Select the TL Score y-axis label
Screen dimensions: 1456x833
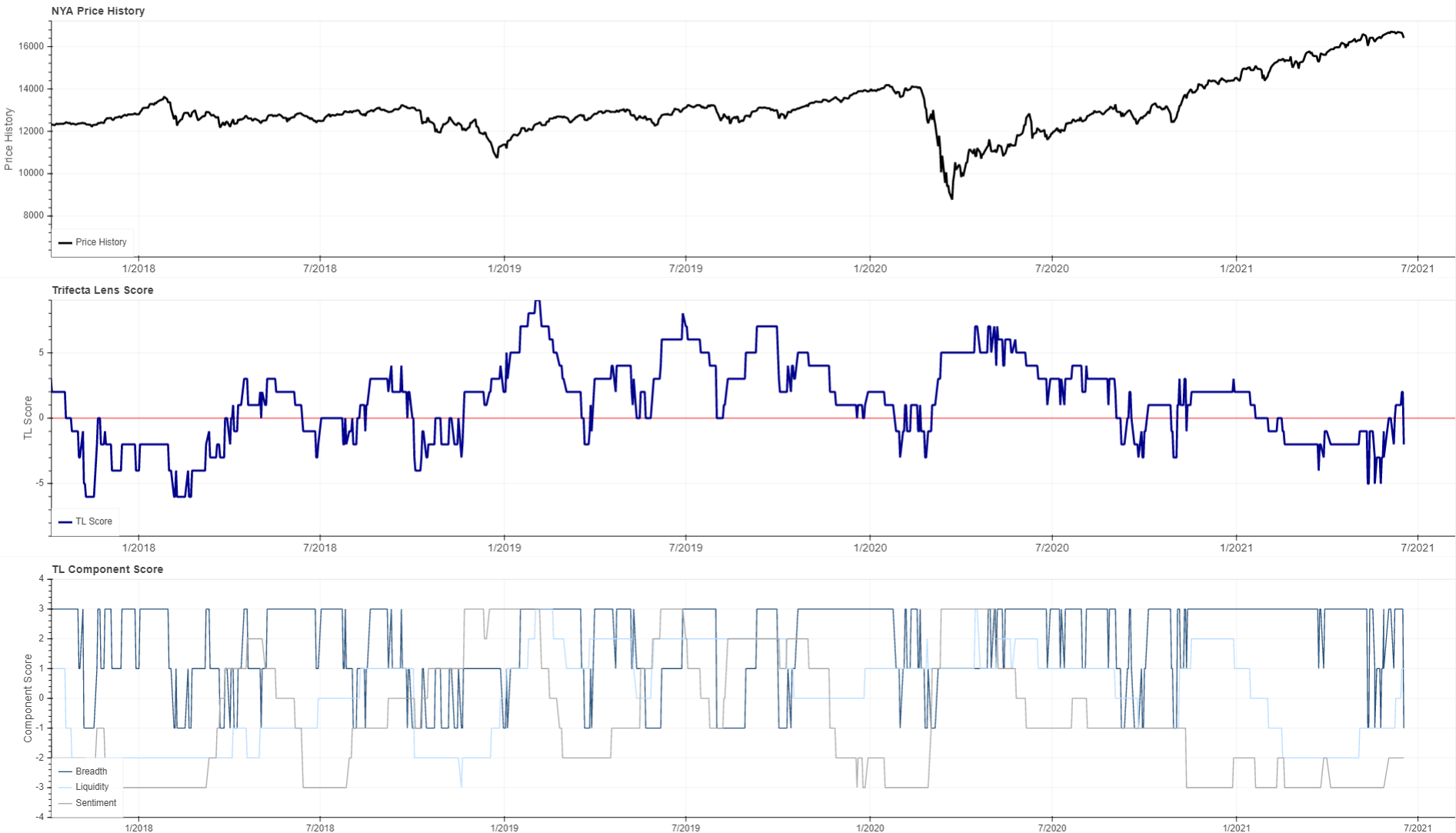28,415
